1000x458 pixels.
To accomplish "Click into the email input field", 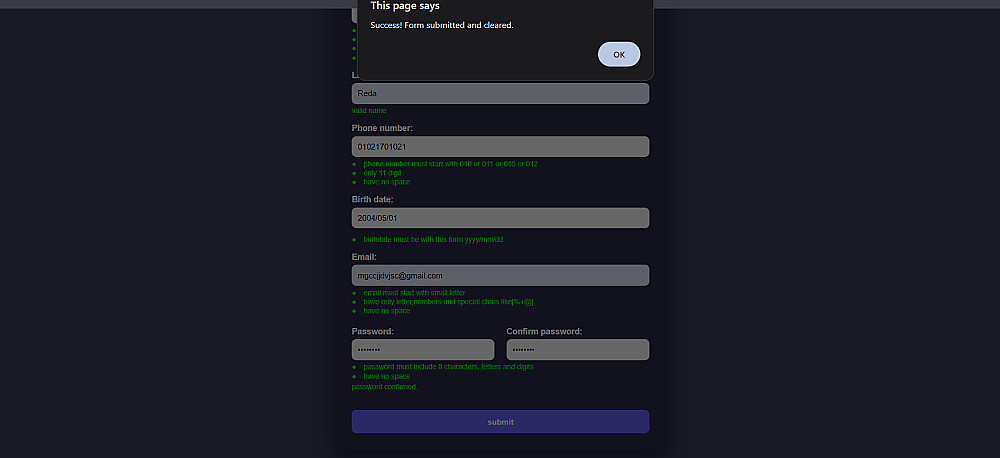I will [500, 275].
